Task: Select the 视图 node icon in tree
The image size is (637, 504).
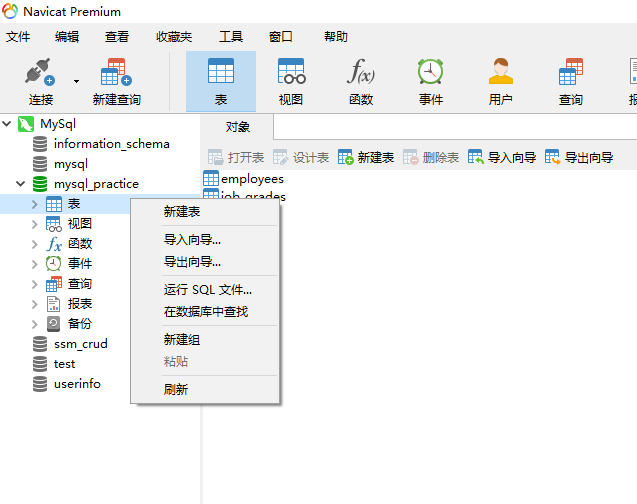Action: click(54, 224)
